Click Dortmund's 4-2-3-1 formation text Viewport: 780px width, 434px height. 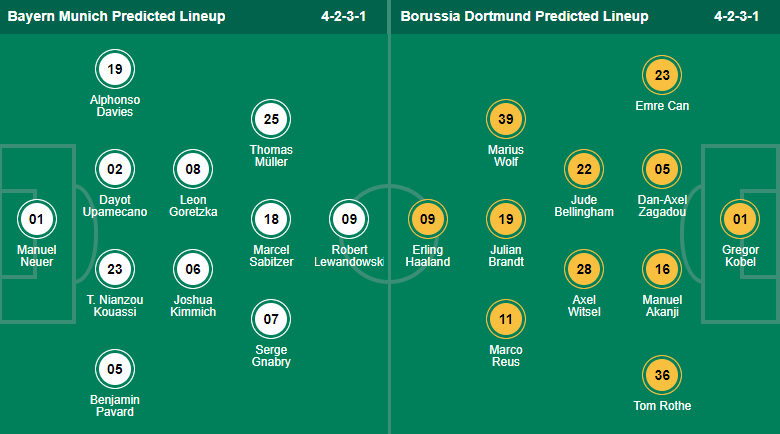pos(741,17)
